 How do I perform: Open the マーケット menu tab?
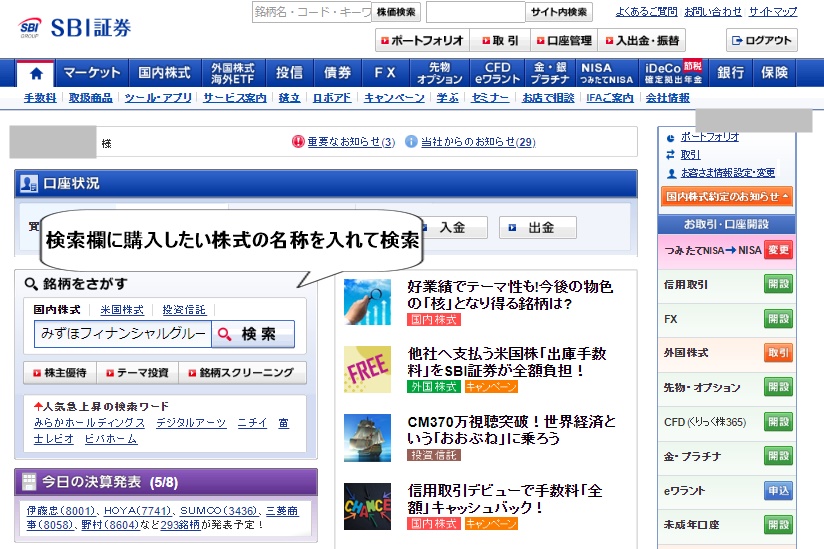click(x=92, y=73)
